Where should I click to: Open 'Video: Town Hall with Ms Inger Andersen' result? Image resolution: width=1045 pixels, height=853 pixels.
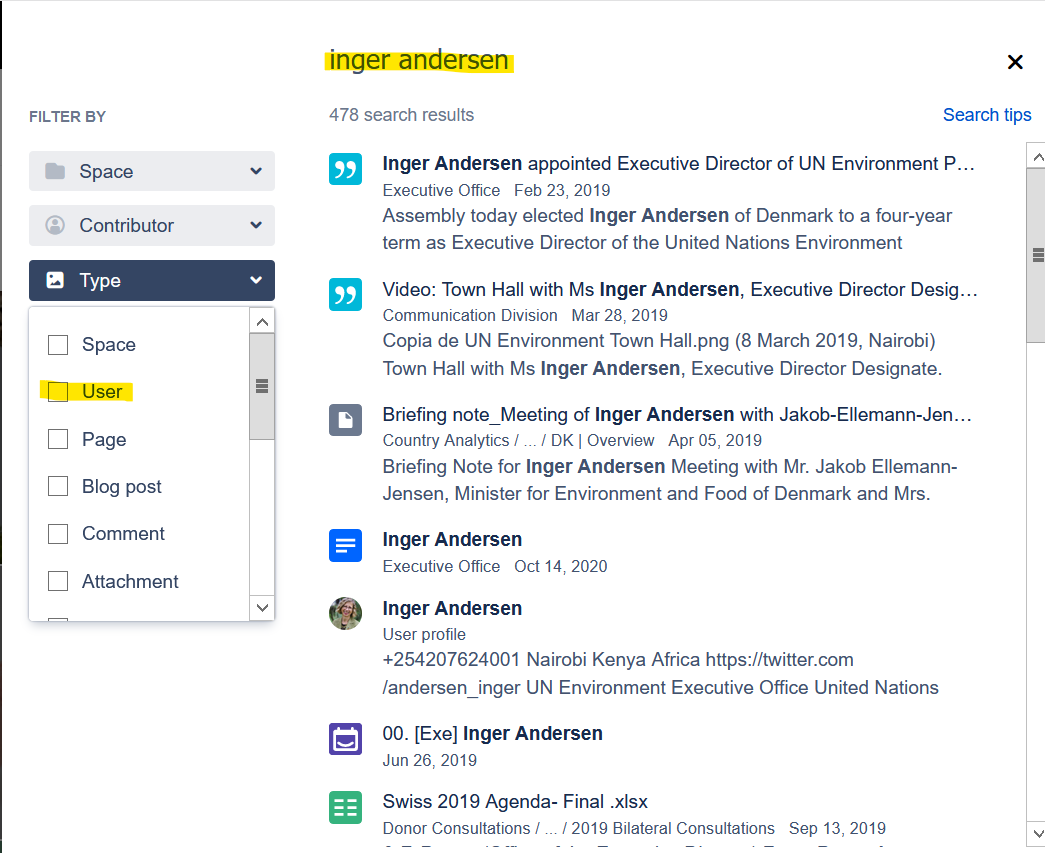coord(680,289)
